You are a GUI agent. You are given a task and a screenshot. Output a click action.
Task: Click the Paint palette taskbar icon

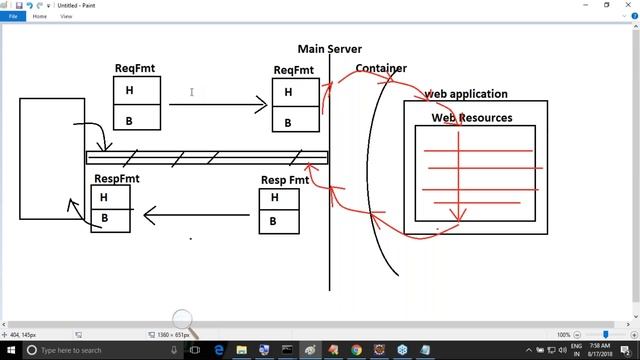click(x=310, y=350)
